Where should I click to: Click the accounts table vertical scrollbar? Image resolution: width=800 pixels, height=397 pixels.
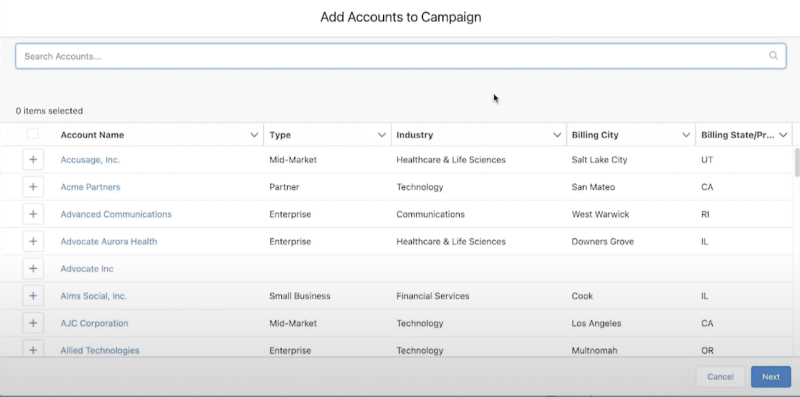(x=796, y=163)
